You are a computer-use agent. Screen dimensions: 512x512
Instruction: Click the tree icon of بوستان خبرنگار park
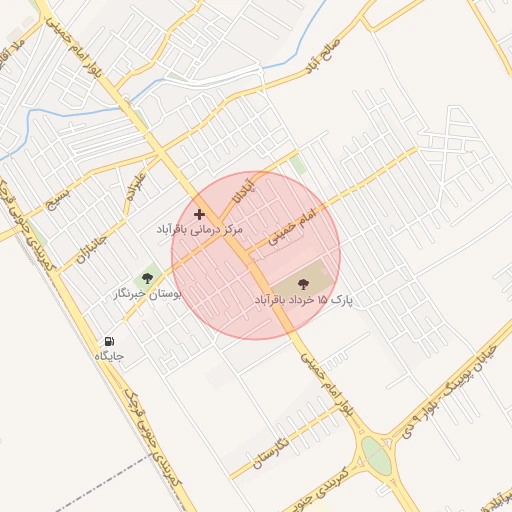click(147, 278)
